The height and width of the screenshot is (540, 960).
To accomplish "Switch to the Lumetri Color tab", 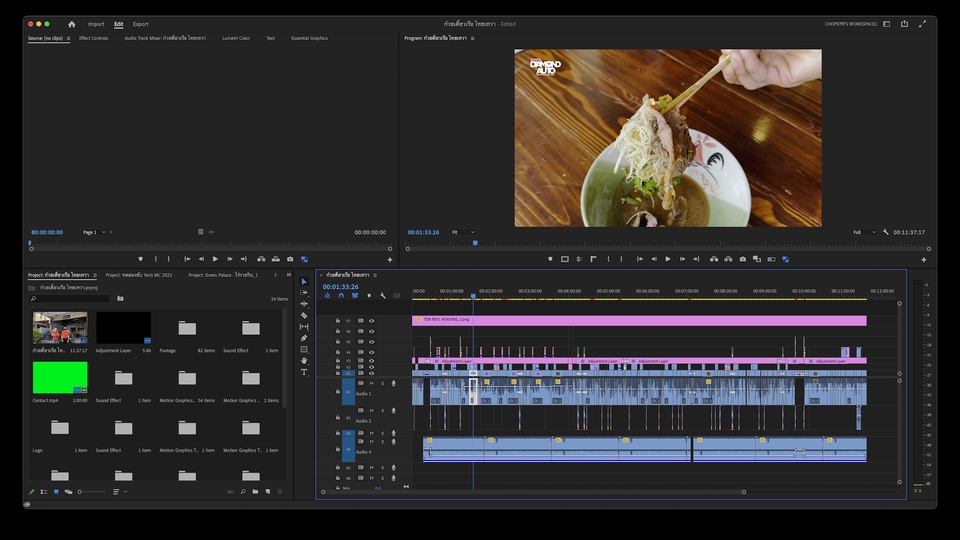I will [x=236, y=38].
